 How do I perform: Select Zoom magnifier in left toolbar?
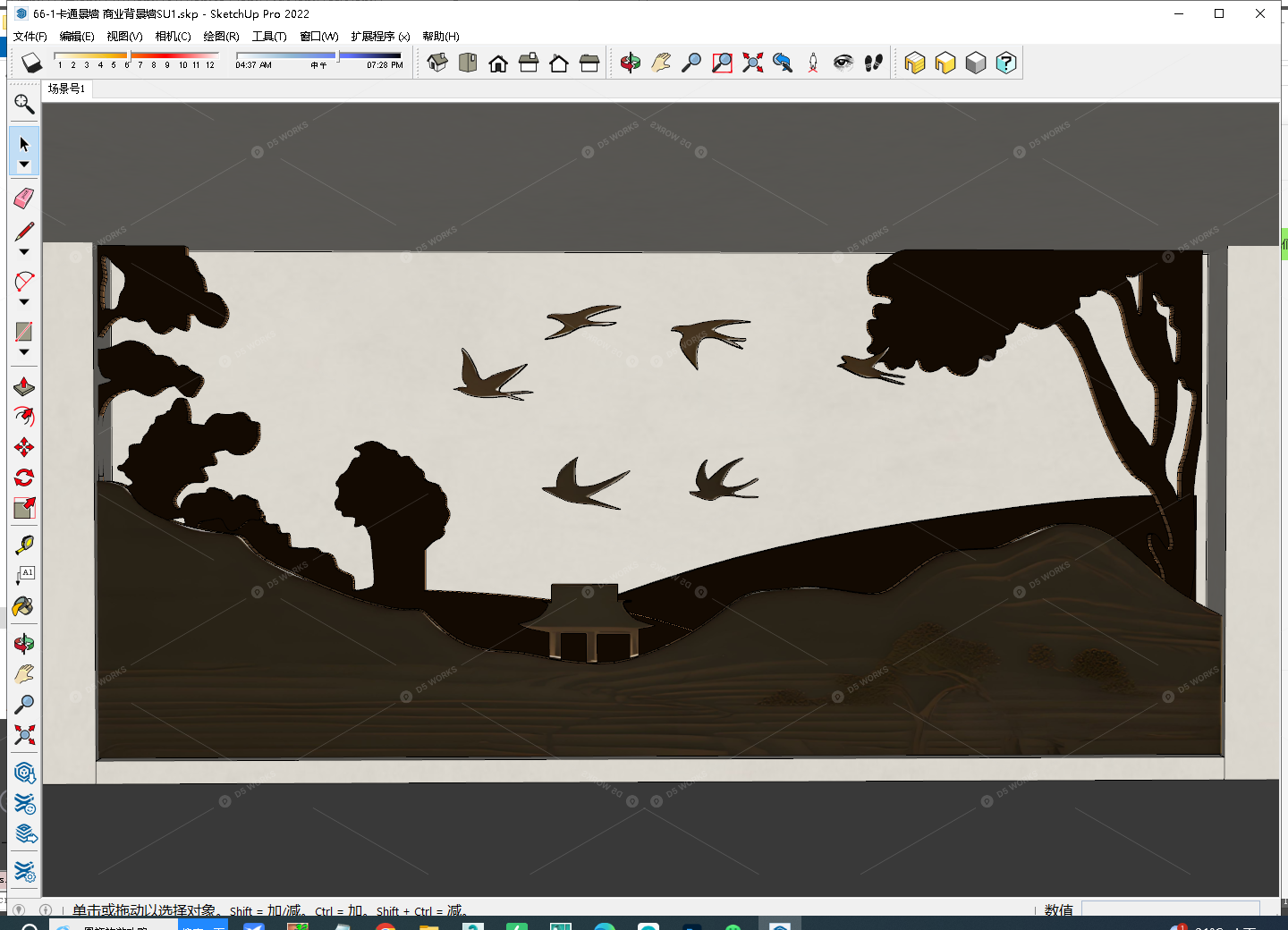click(x=24, y=705)
